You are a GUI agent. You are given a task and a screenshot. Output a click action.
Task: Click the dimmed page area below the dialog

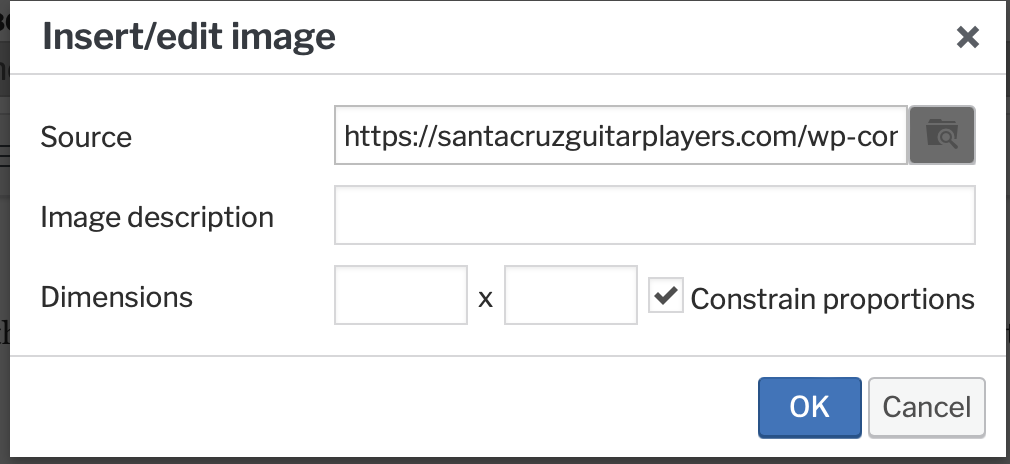[500, 459]
